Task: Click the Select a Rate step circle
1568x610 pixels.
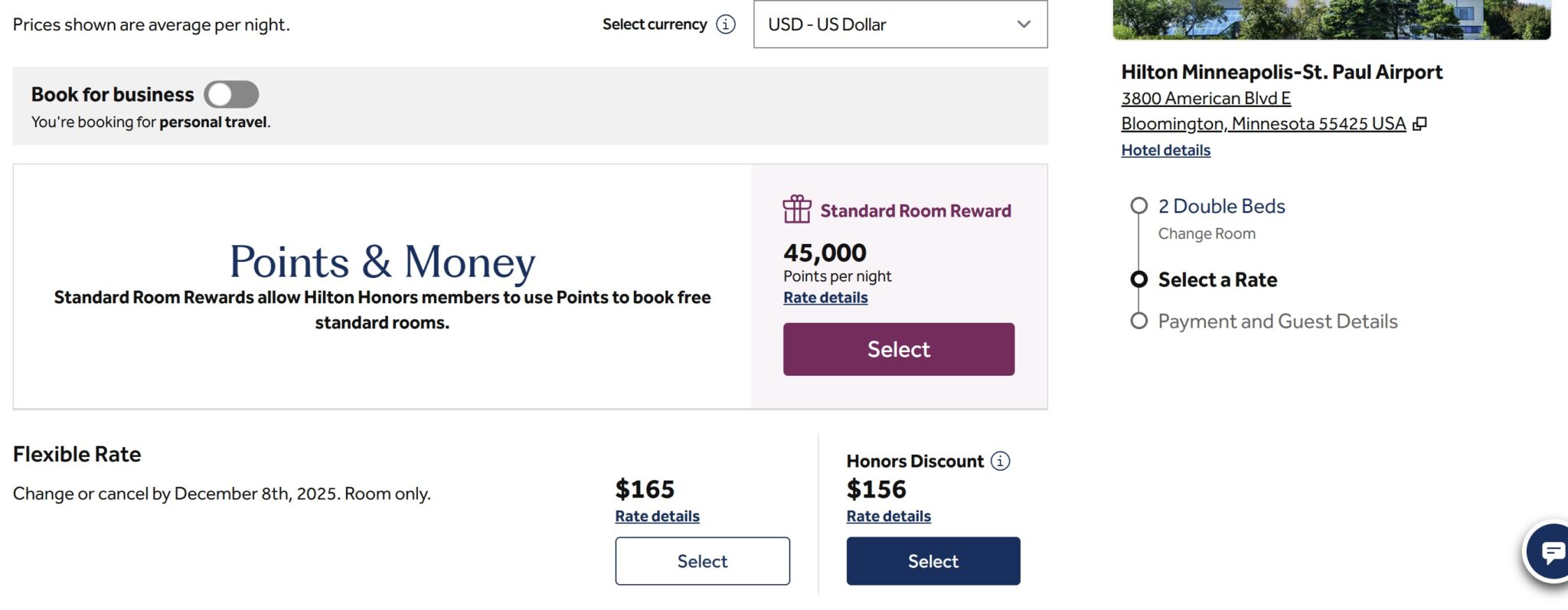Action: (1139, 279)
